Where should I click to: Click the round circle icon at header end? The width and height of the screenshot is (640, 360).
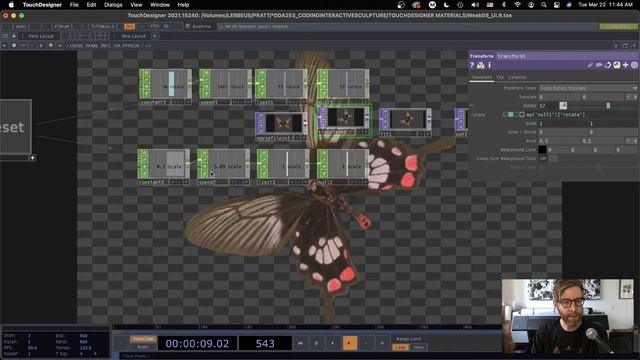tap(634, 65)
